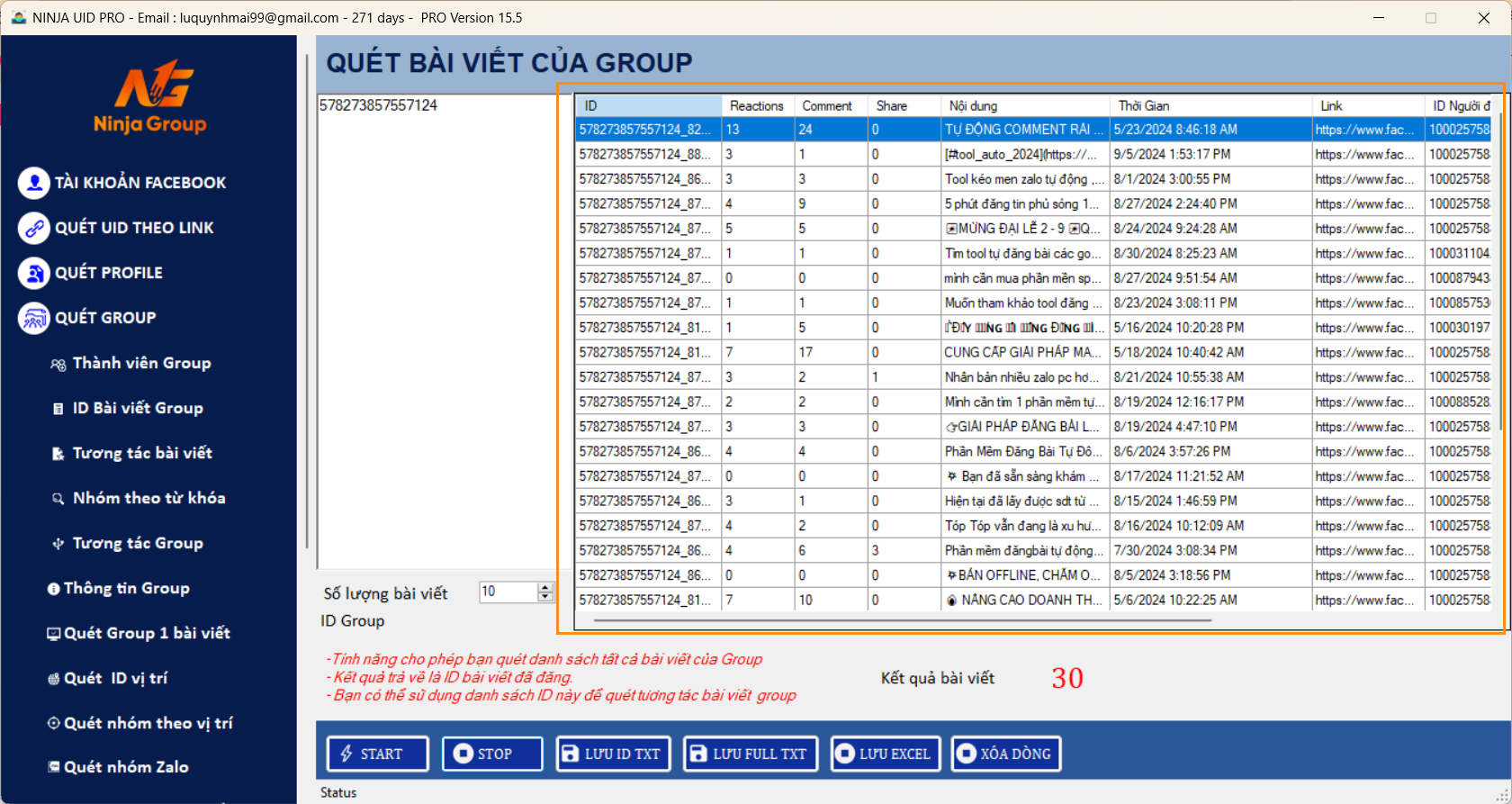Stop the running scan
Viewport: 1512px width, 804px height.
492,754
